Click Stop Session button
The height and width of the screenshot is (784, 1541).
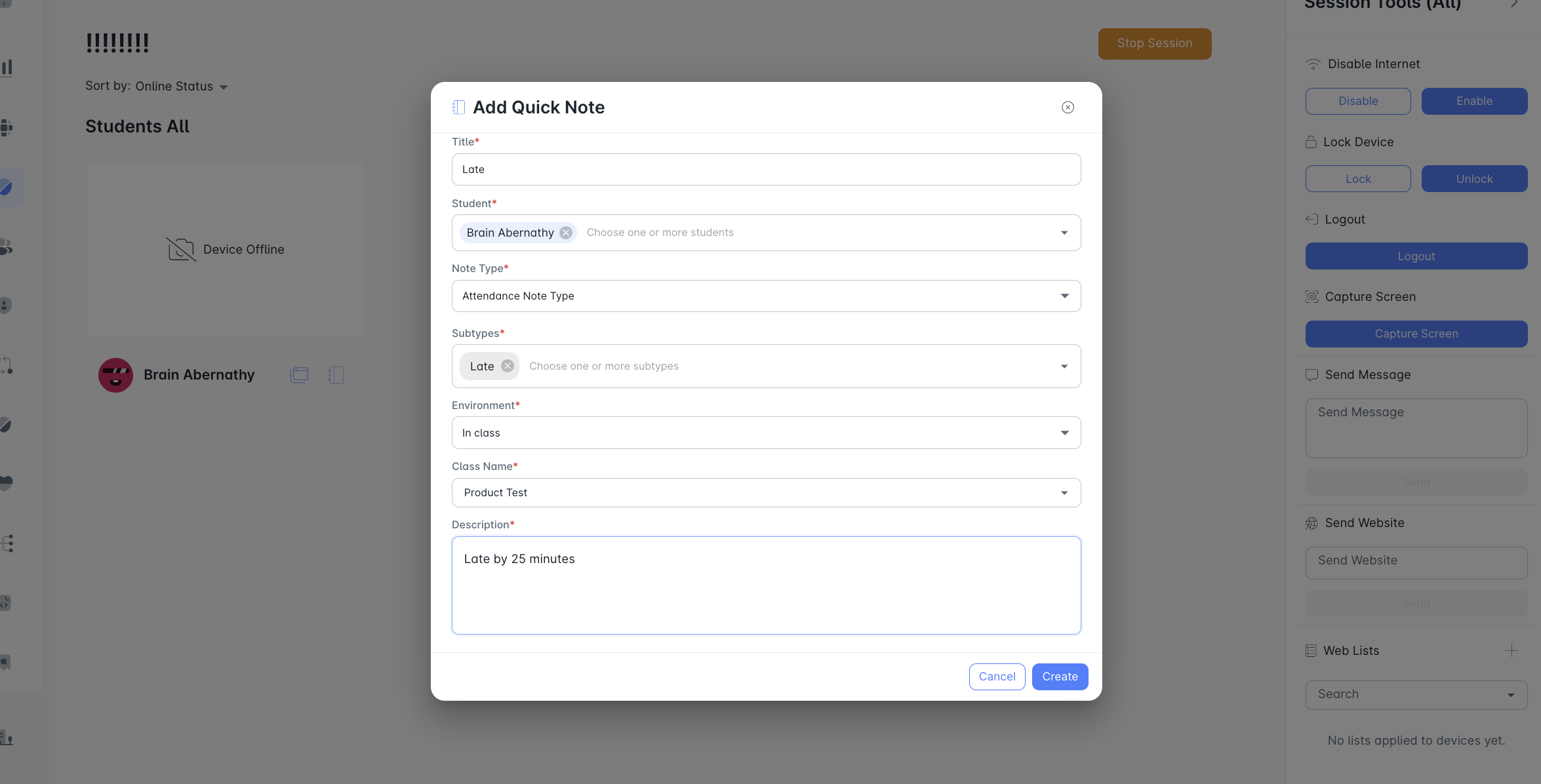coord(1155,43)
